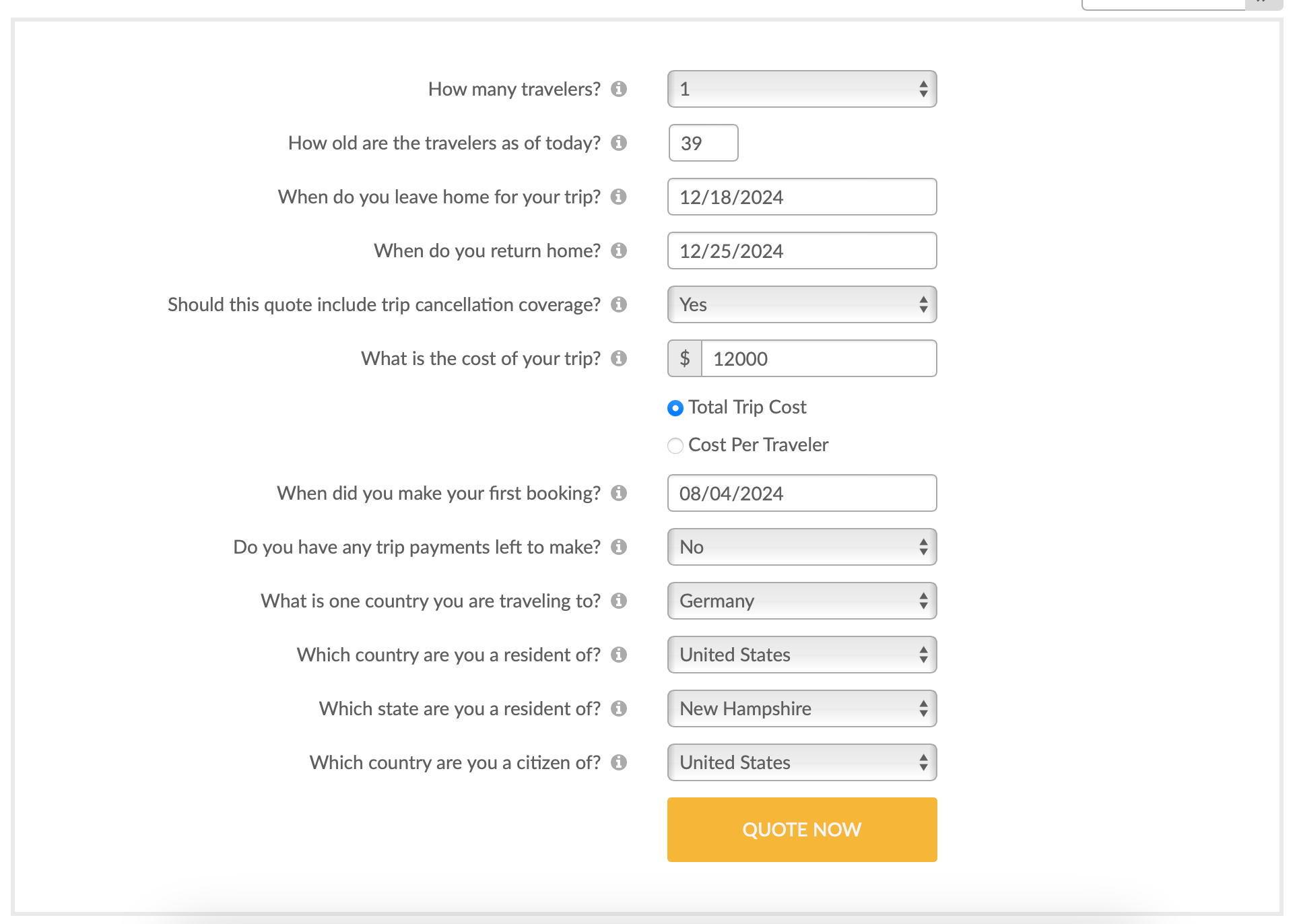1297x924 pixels.
Task: Click info icon next to 'When do you return home?'
Action: point(619,251)
